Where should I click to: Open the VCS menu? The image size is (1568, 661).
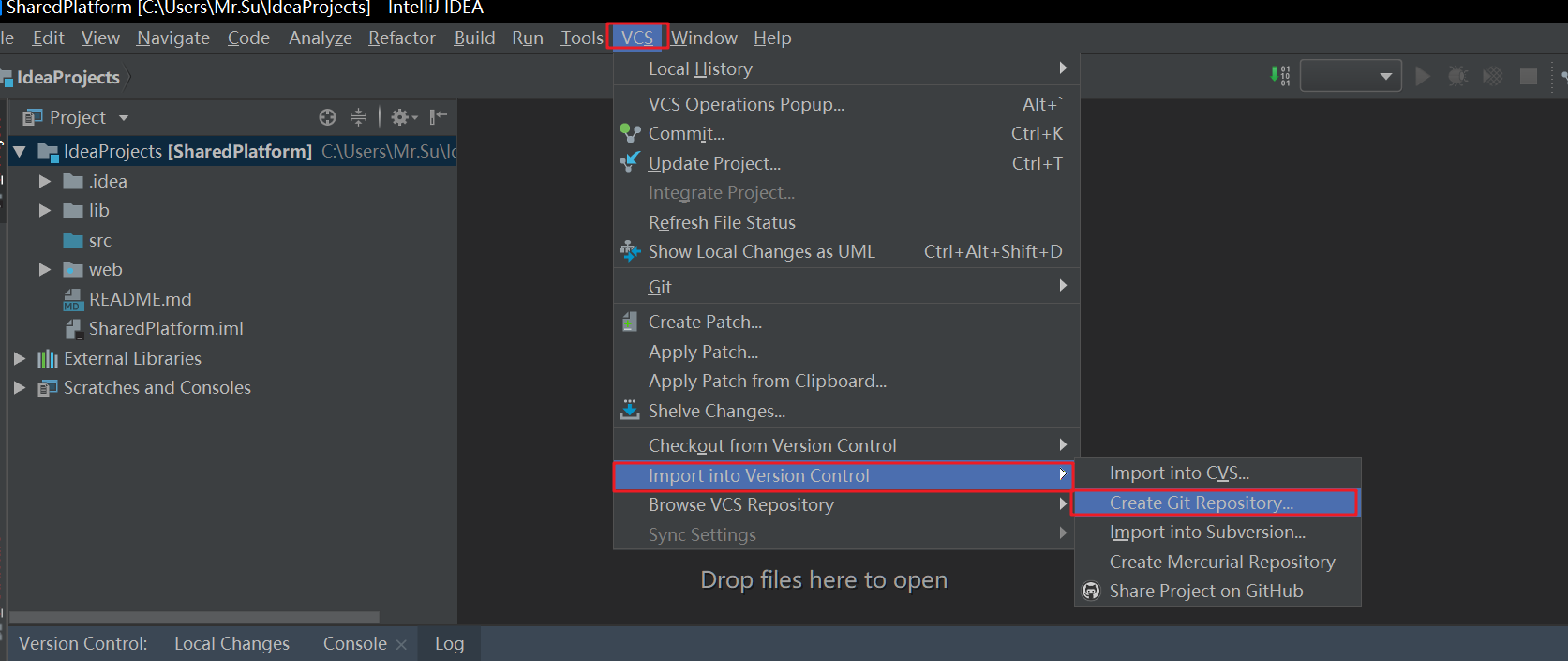(637, 38)
